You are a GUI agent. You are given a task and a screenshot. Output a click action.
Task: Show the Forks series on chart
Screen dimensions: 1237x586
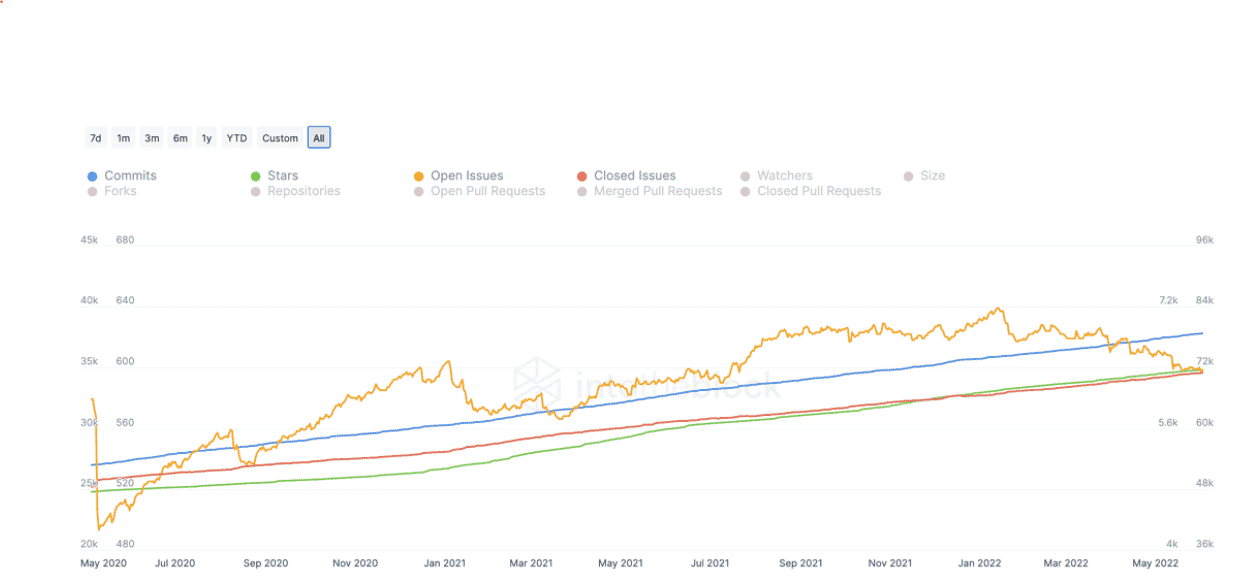pyautogui.click(x=93, y=191)
